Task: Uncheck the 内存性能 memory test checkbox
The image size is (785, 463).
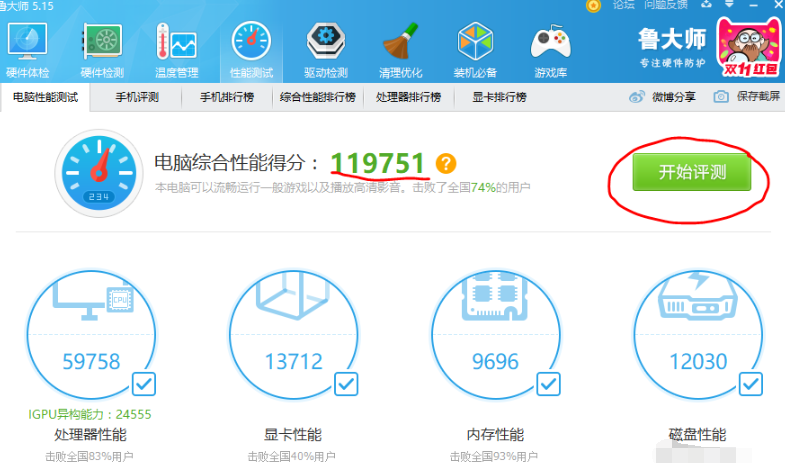Action: tap(548, 383)
